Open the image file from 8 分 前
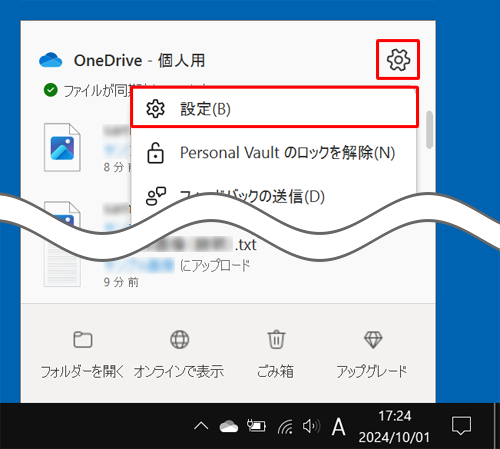 point(62,147)
